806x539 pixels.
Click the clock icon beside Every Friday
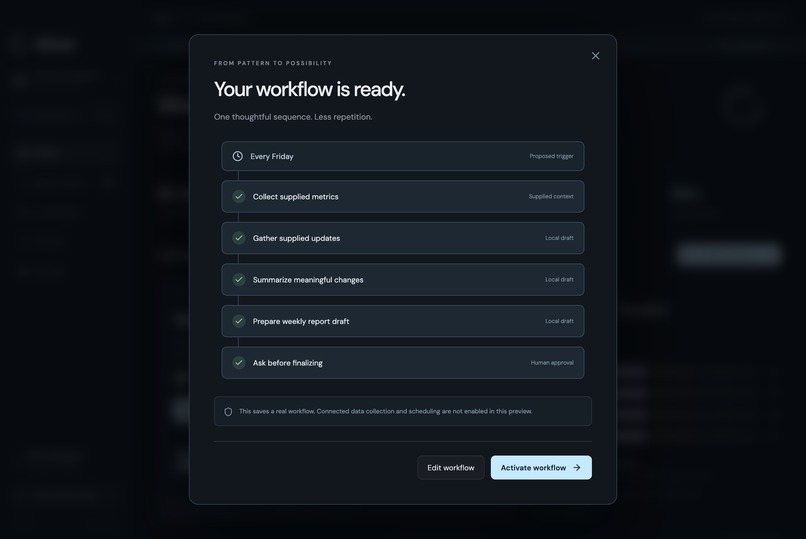tap(237, 156)
